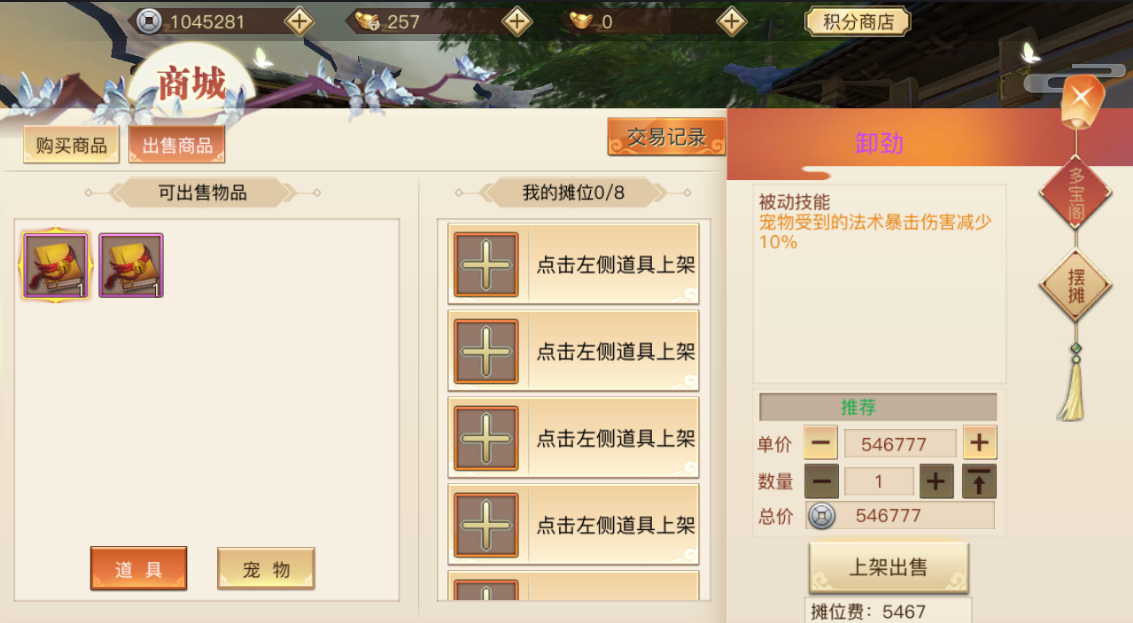This screenshot has height=623, width=1133.
Task: Select the first skill book item
Action: [56, 265]
